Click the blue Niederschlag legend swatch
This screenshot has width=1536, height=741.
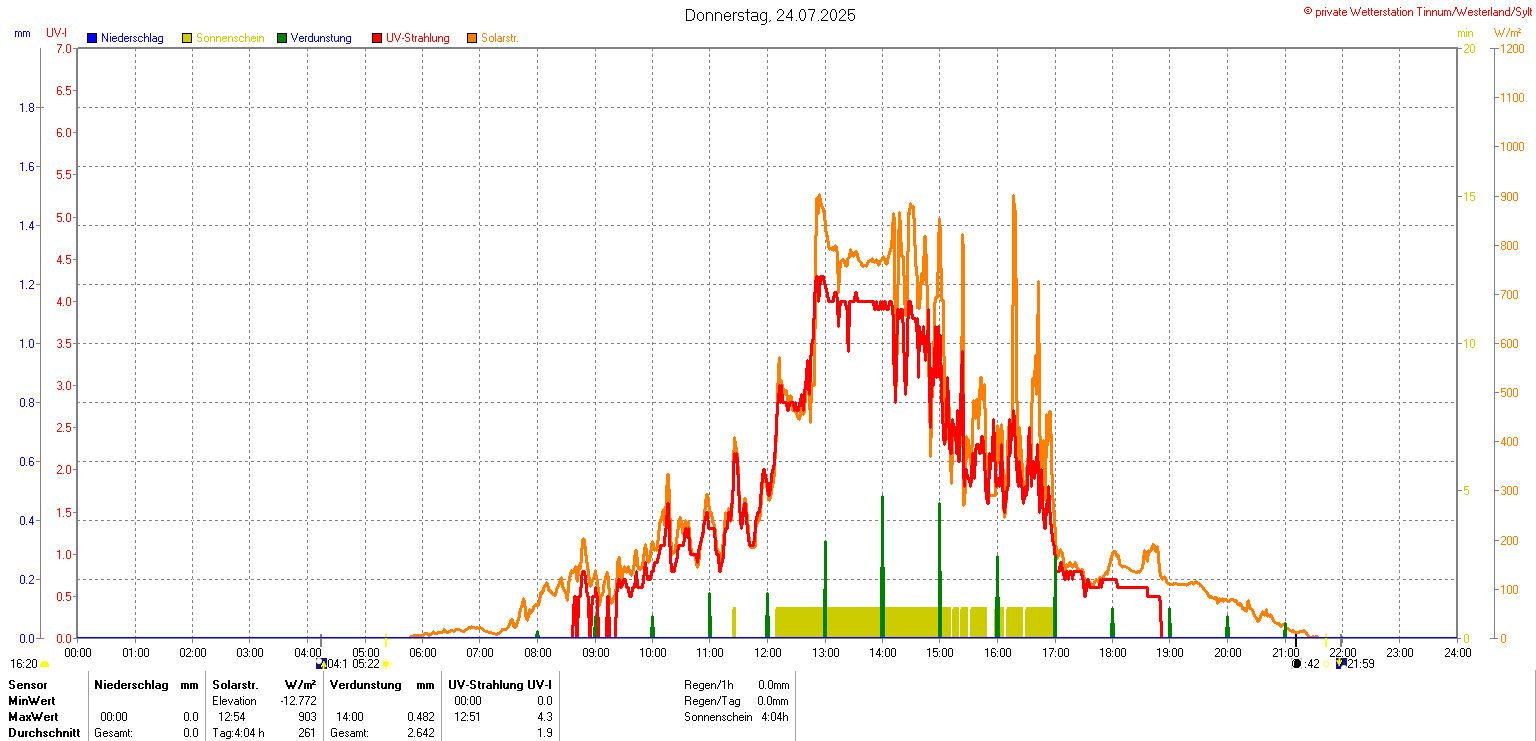click(92, 38)
